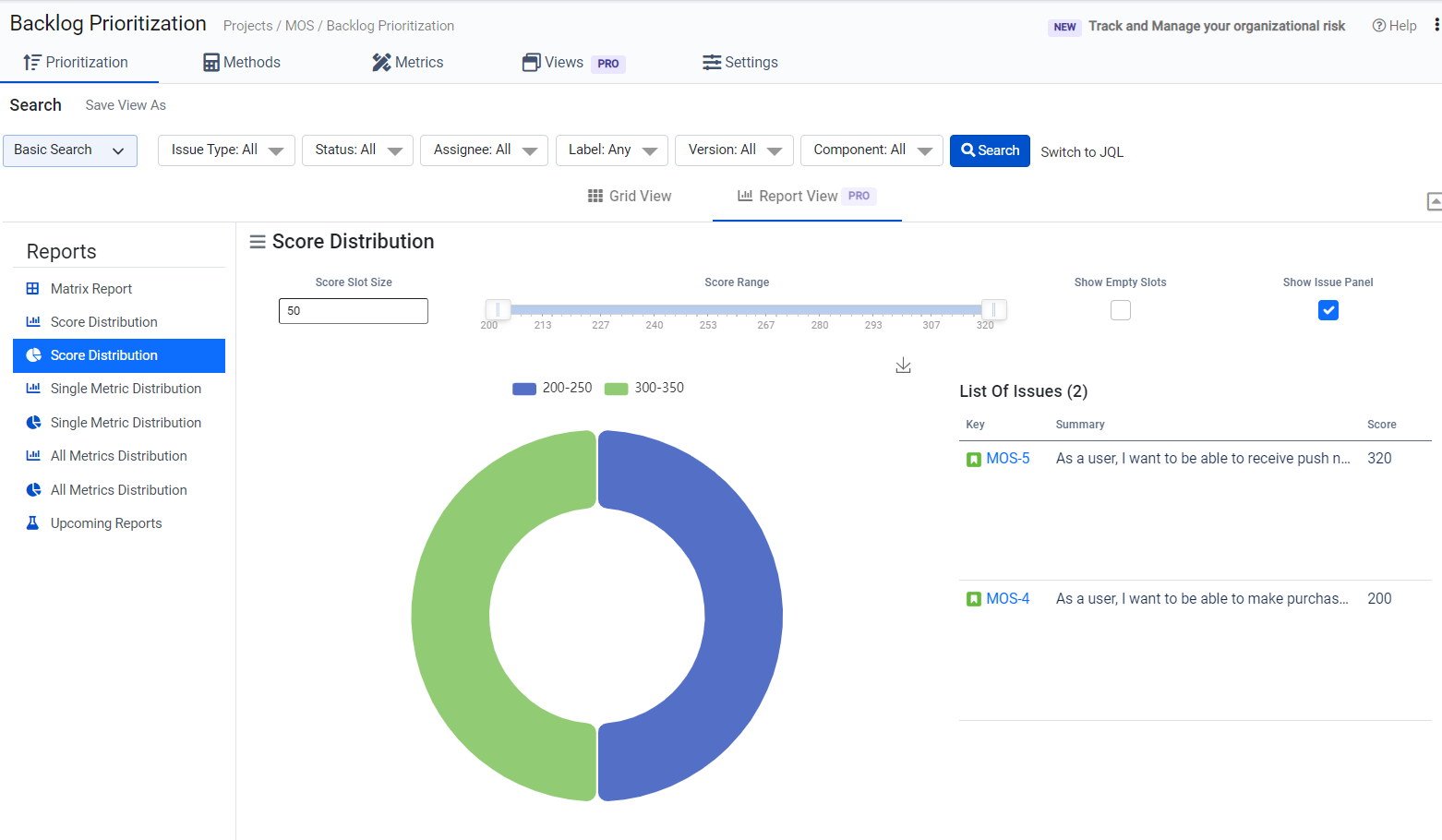Click the Upcoming Reports flask icon
This screenshot has width=1442, height=840.
pos(33,523)
